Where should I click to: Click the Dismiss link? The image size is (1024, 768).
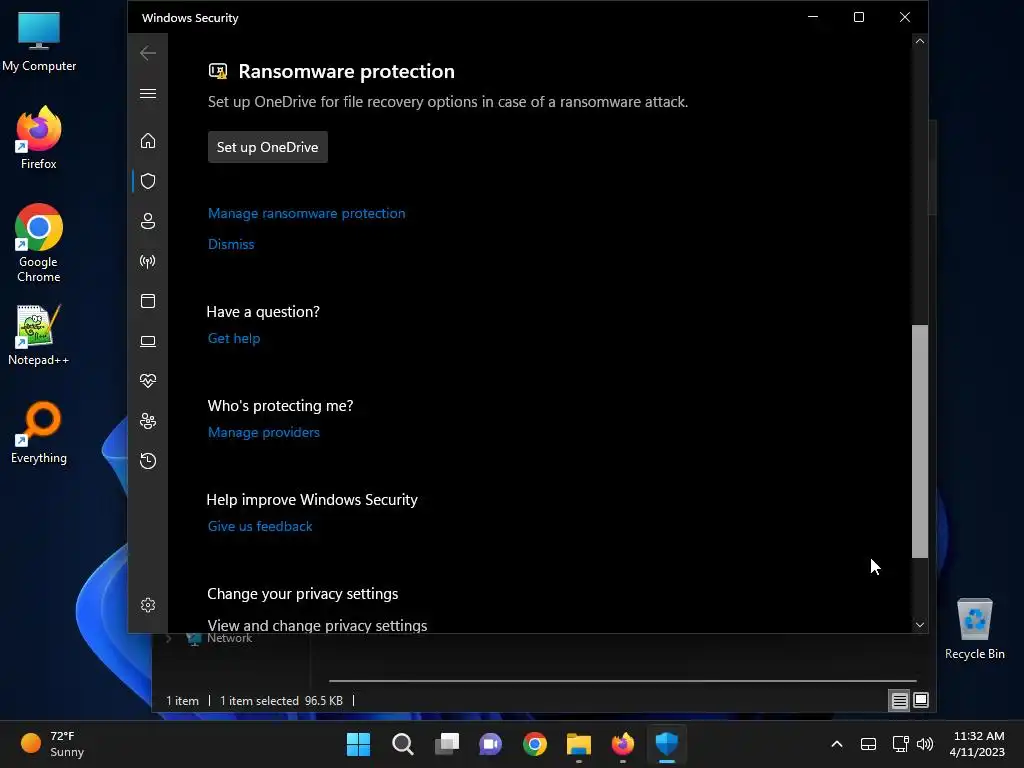click(x=231, y=244)
